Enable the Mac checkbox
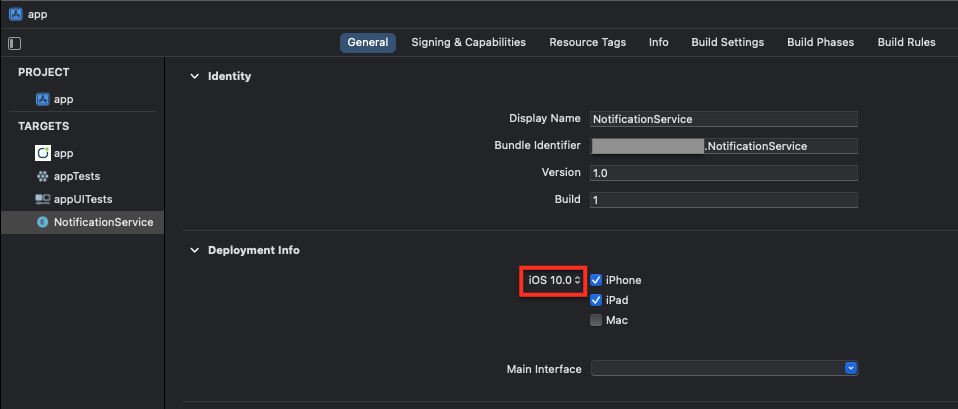This screenshot has width=958, height=409. click(596, 320)
